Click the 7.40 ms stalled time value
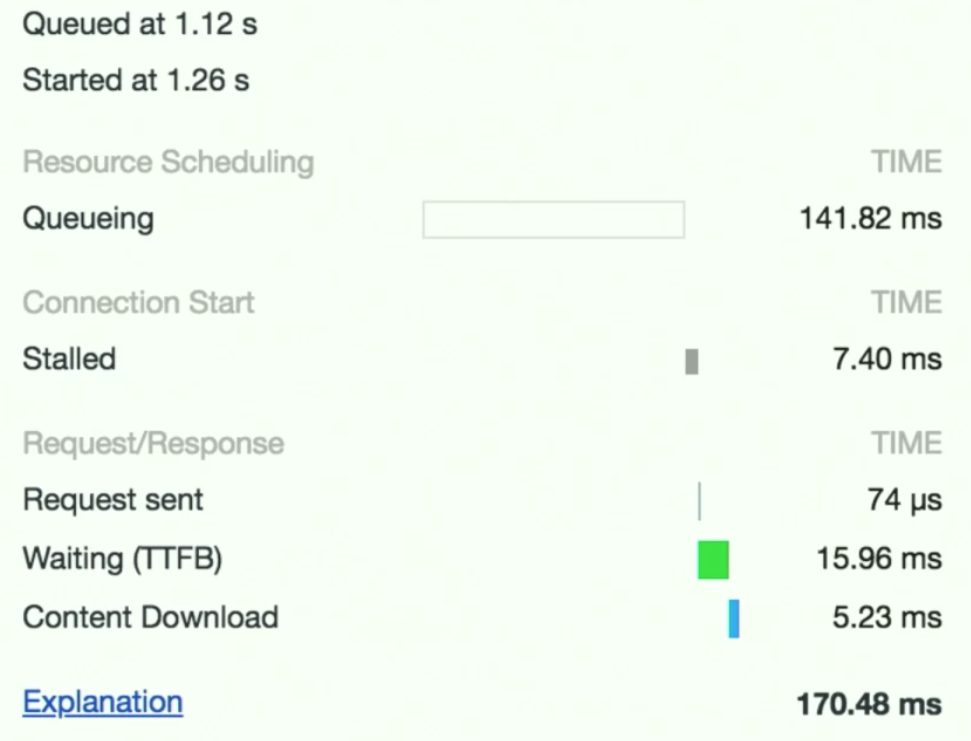The image size is (971, 741). (887, 359)
